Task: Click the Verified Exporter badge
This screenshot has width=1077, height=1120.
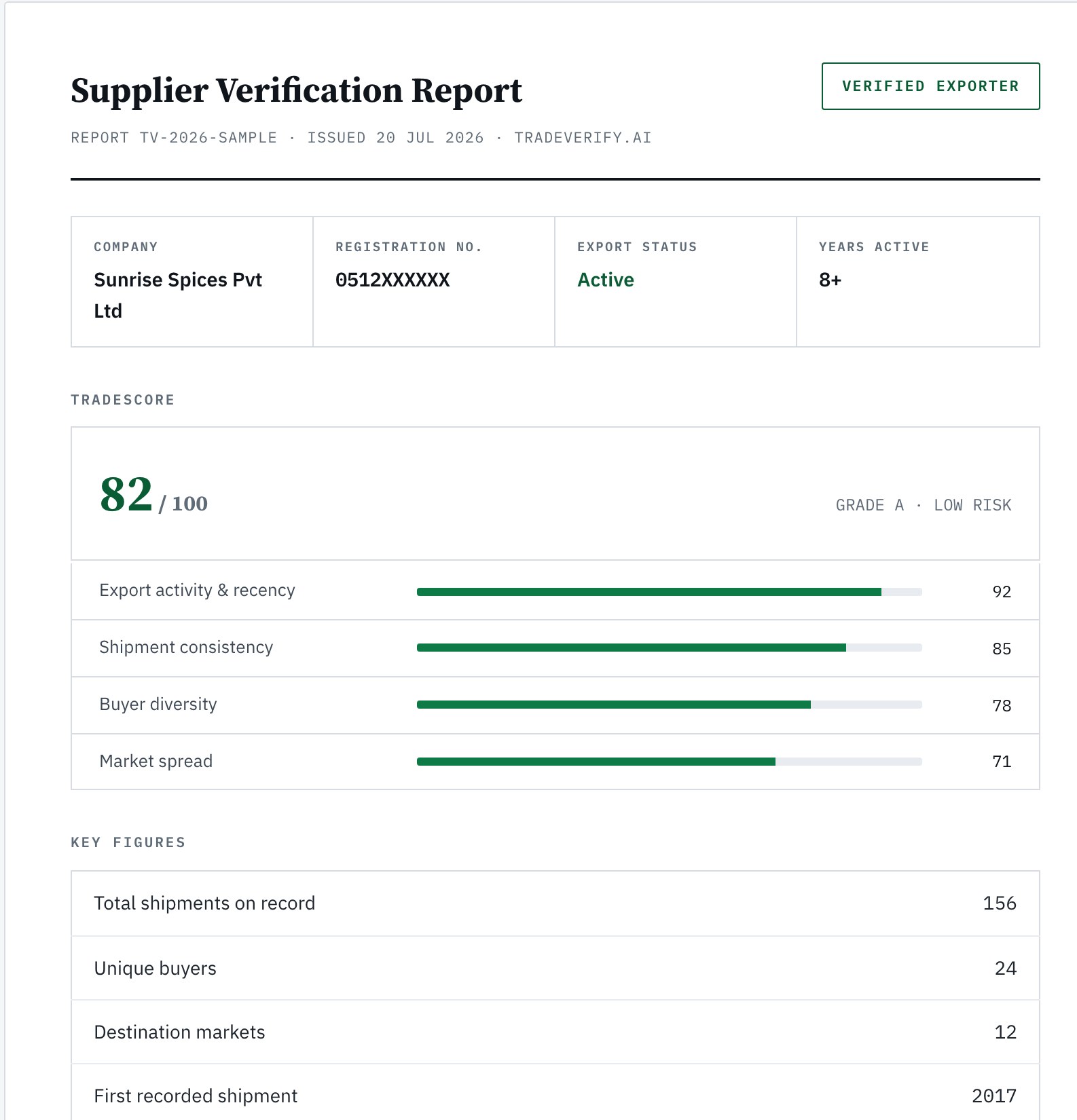Action: coord(930,86)
